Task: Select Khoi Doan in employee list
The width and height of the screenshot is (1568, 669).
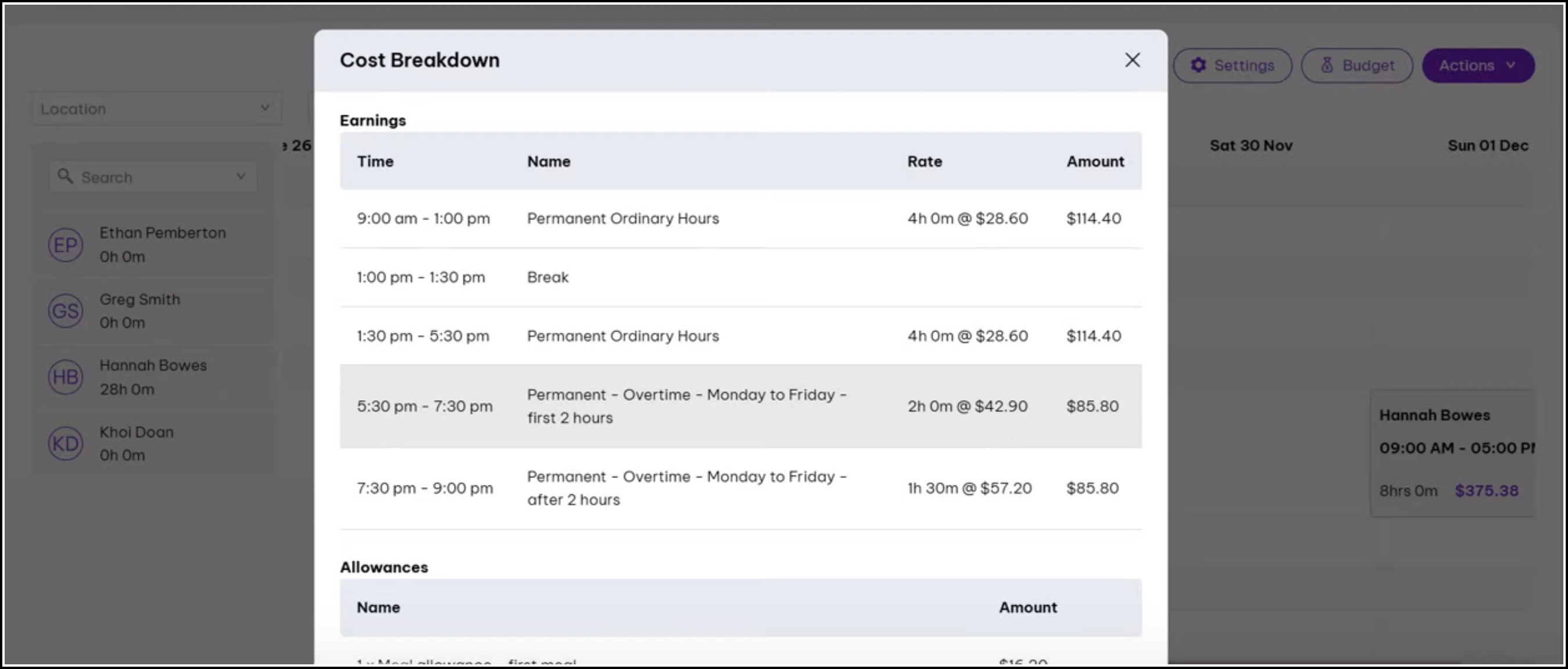Action: (137, 432)
